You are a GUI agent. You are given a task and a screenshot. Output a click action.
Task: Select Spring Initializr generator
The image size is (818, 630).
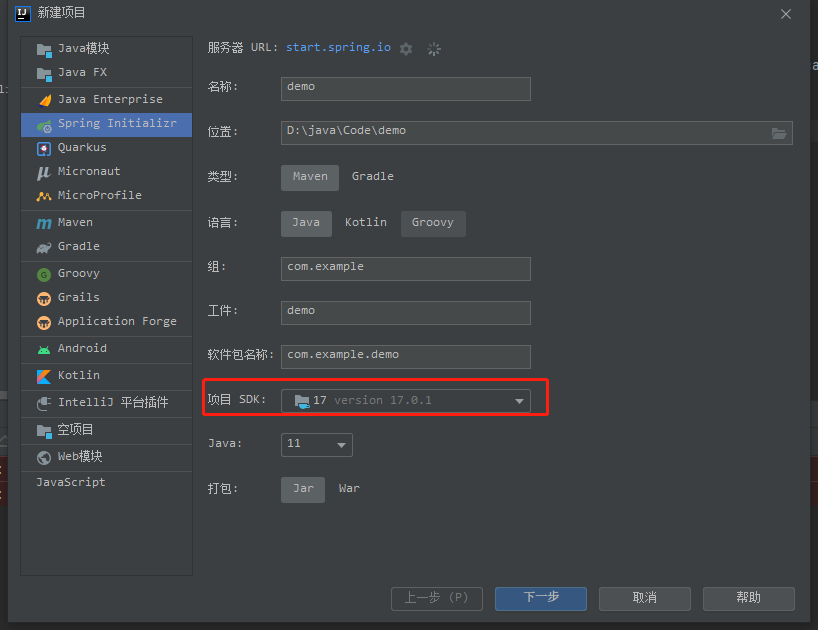tap(106, 125)
